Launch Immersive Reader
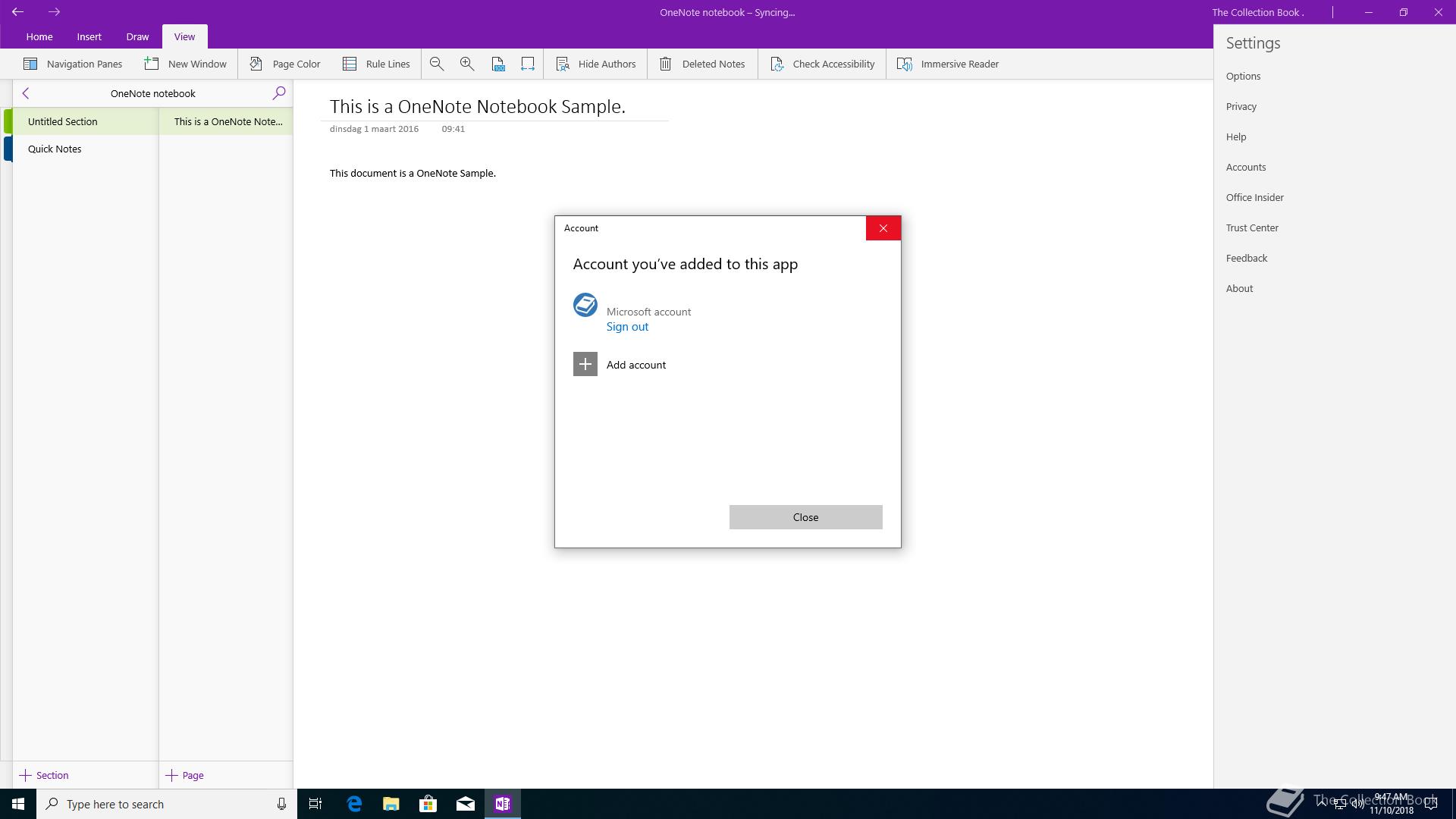 coord(948,64)
